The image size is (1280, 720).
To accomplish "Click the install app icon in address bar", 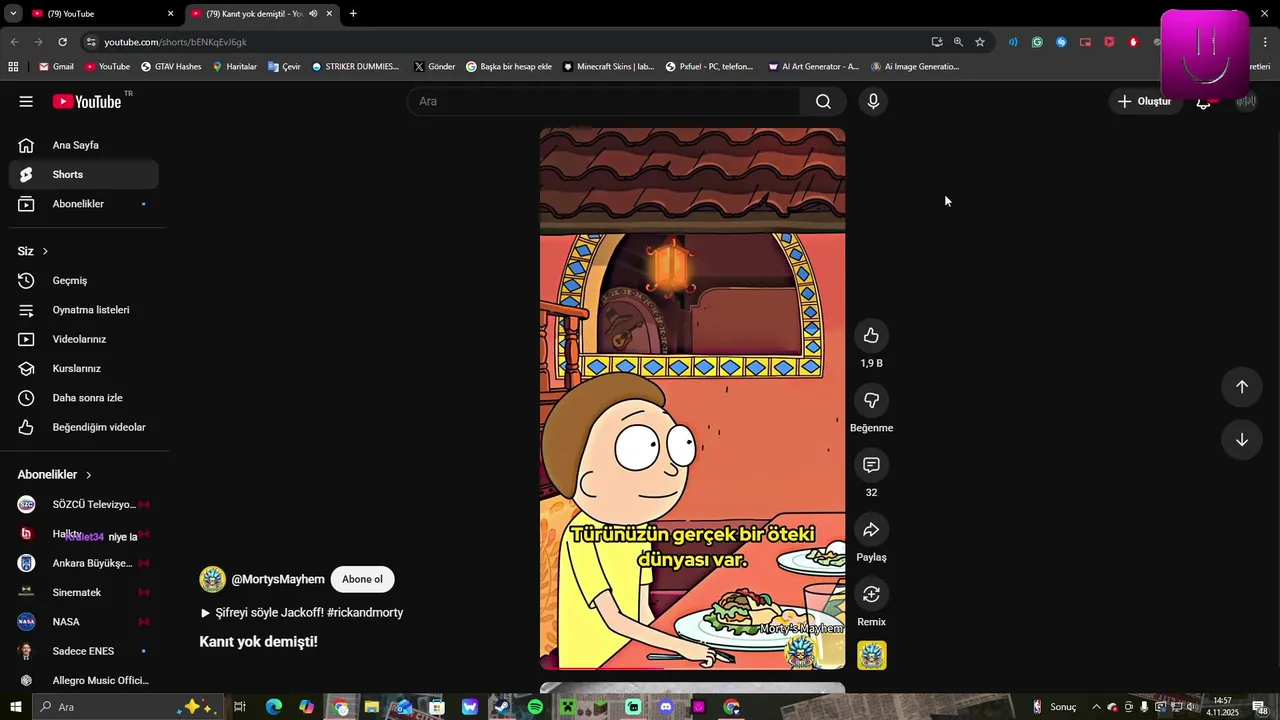I will [x=936, y=42].
